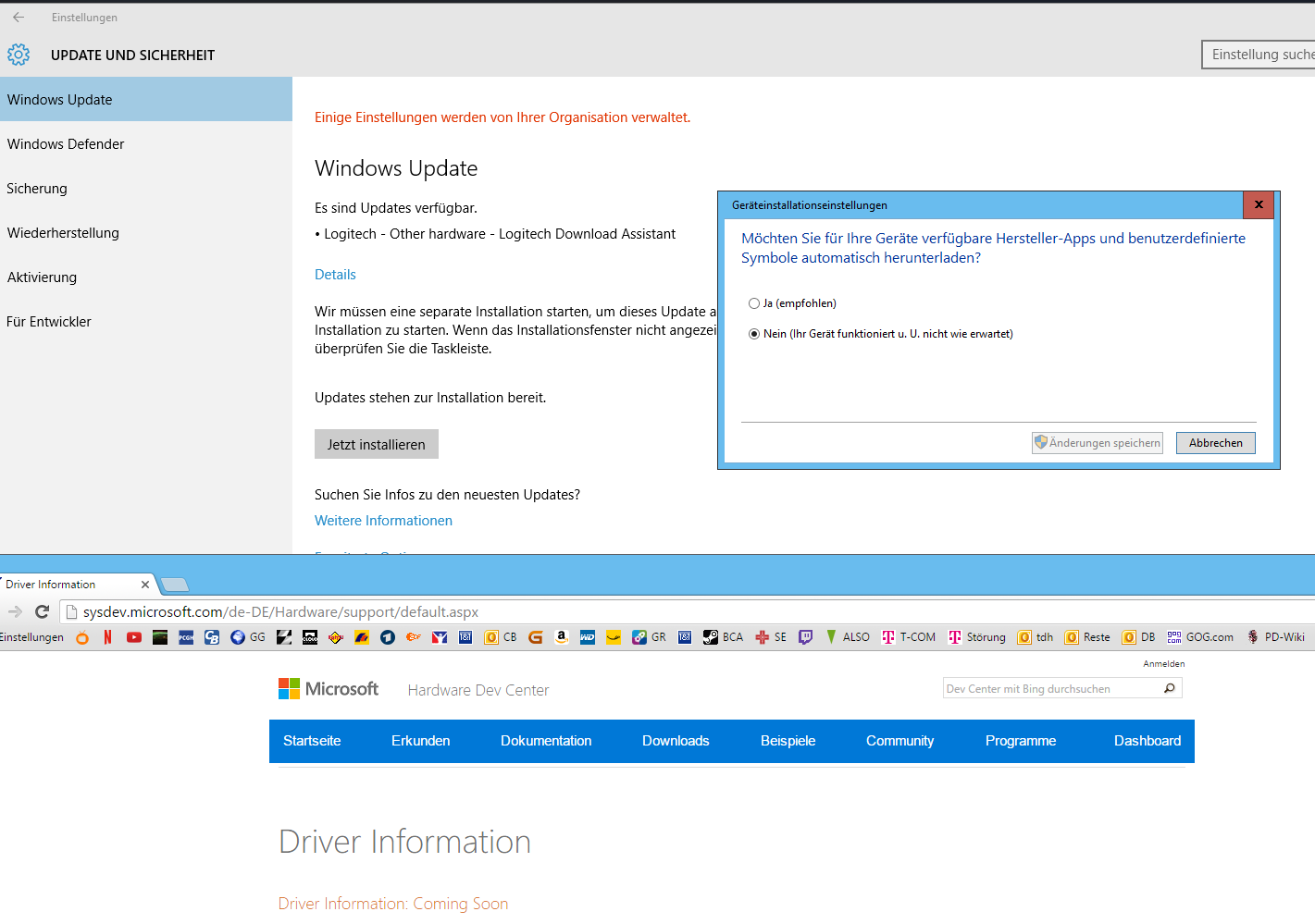Viewport: 1315px width, 924px height.
Task: Open the Windows Defender section
Action: 146,143
